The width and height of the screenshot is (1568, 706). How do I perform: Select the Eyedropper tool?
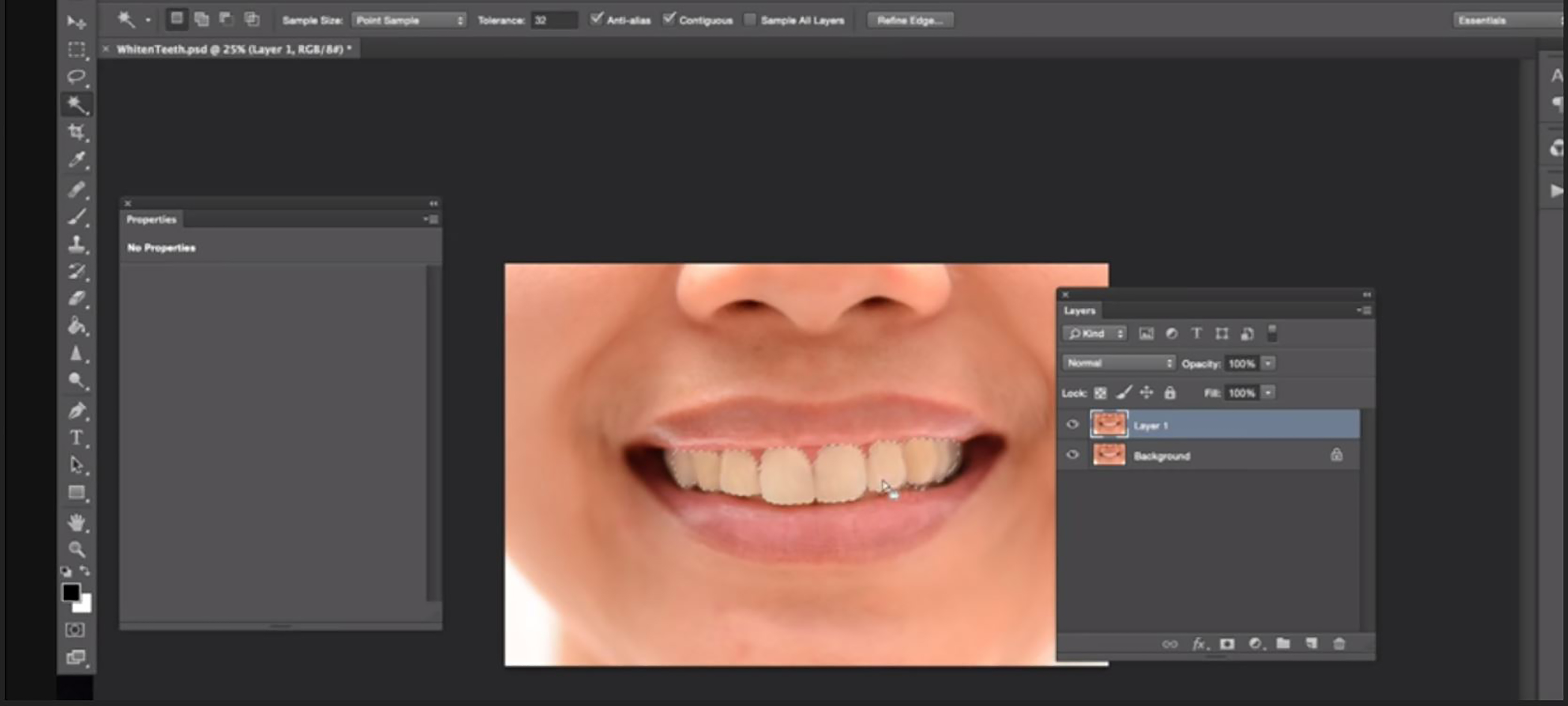point(76,160)
